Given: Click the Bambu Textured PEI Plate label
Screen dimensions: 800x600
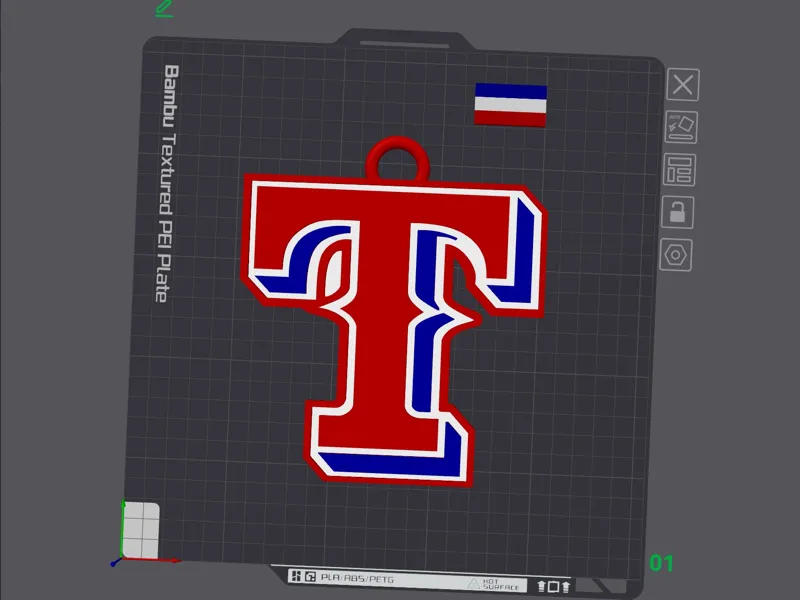Looking at the screenshot, I should (166, 183).
